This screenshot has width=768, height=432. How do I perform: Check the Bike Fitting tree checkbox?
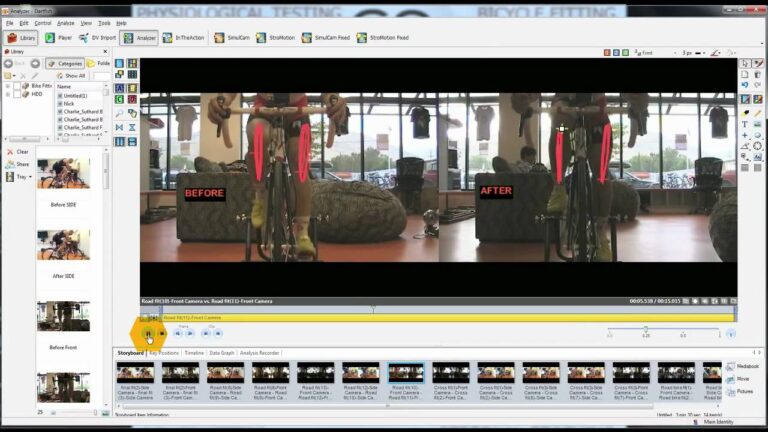15,86
